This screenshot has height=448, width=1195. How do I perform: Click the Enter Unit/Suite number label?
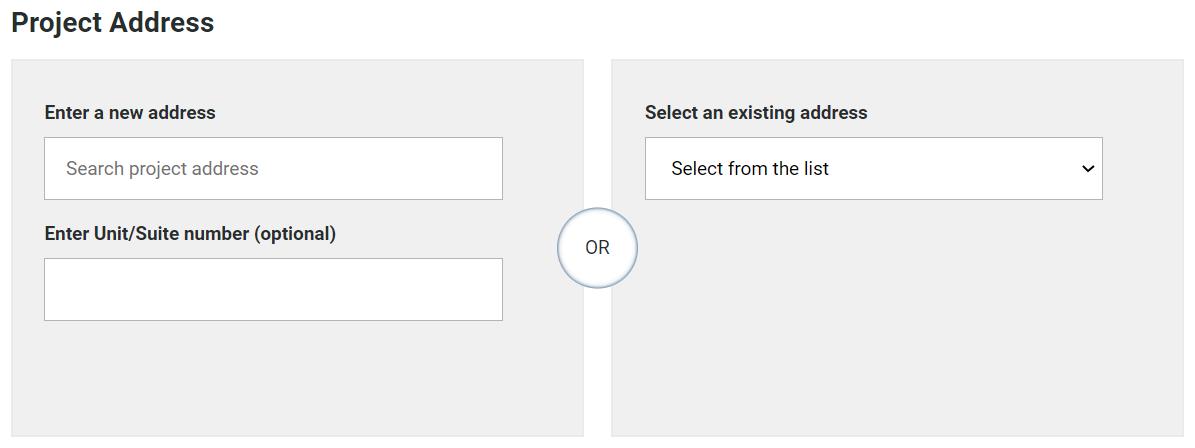pos(190,234)
